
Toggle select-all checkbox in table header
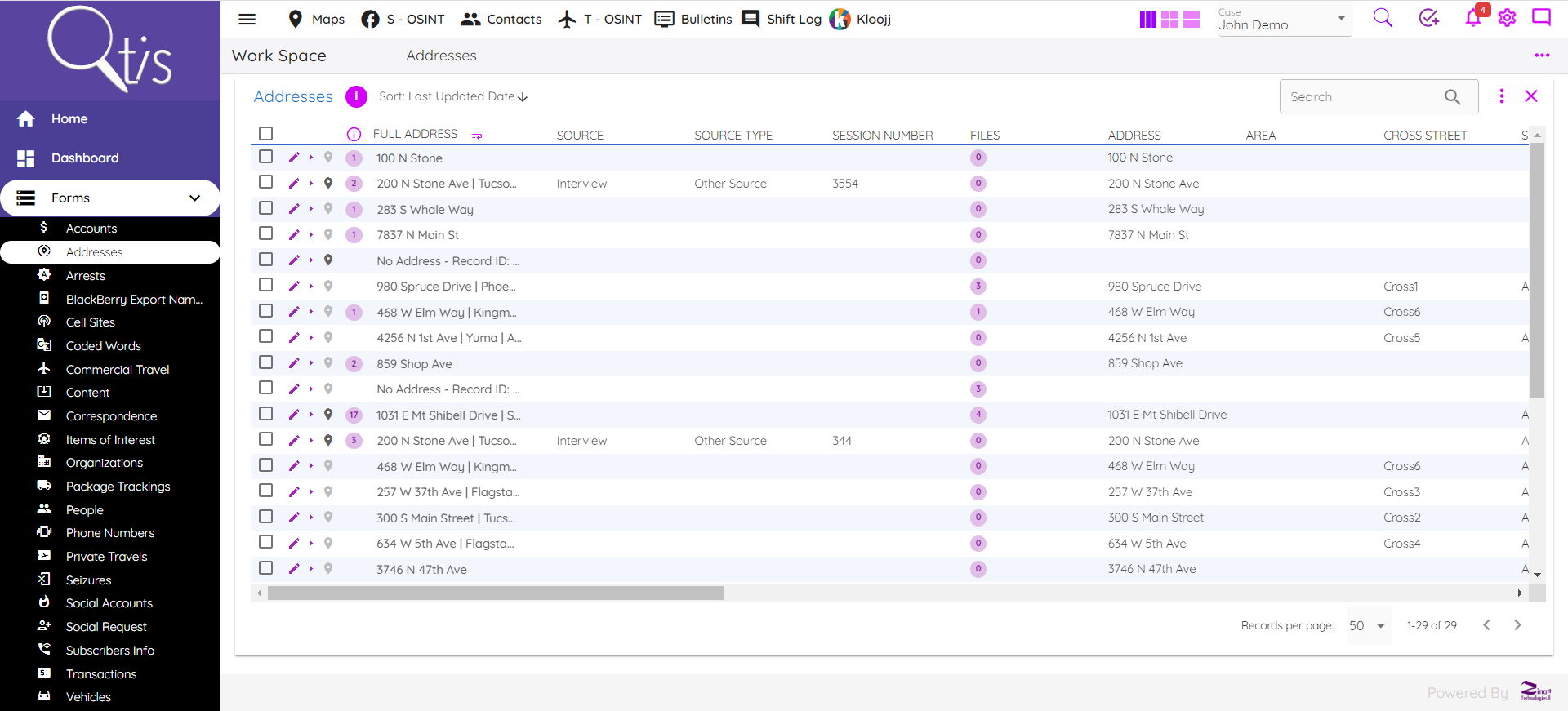pos(265,133)
